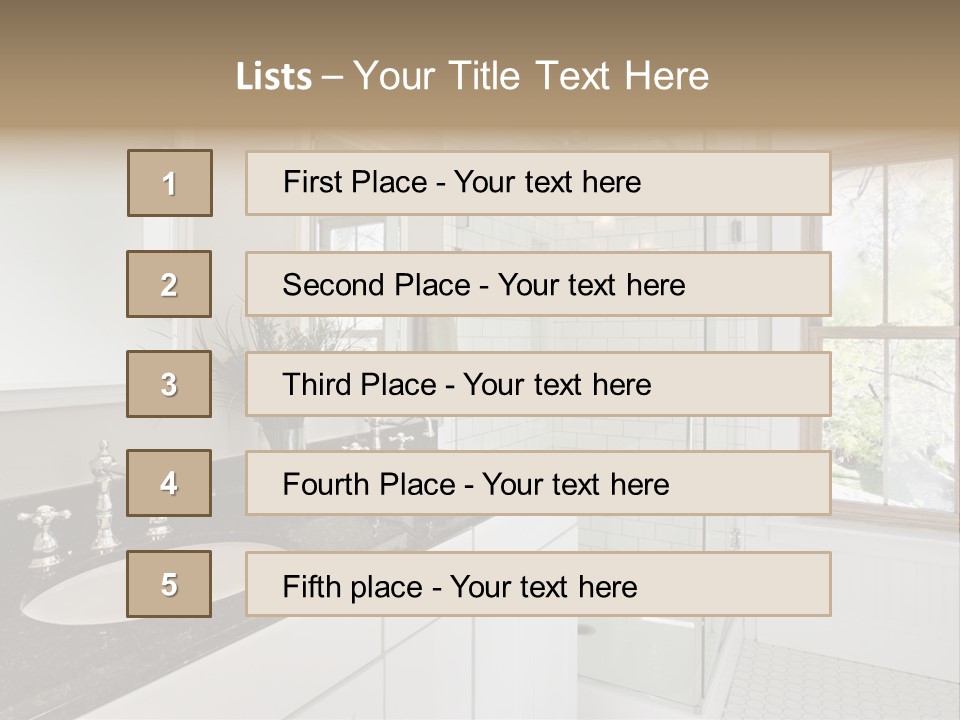Image resolution: width=960 pixels, height=720 pixels.
Task: Select the Your Title Text Here heading
Action: (x=531, y=76)
